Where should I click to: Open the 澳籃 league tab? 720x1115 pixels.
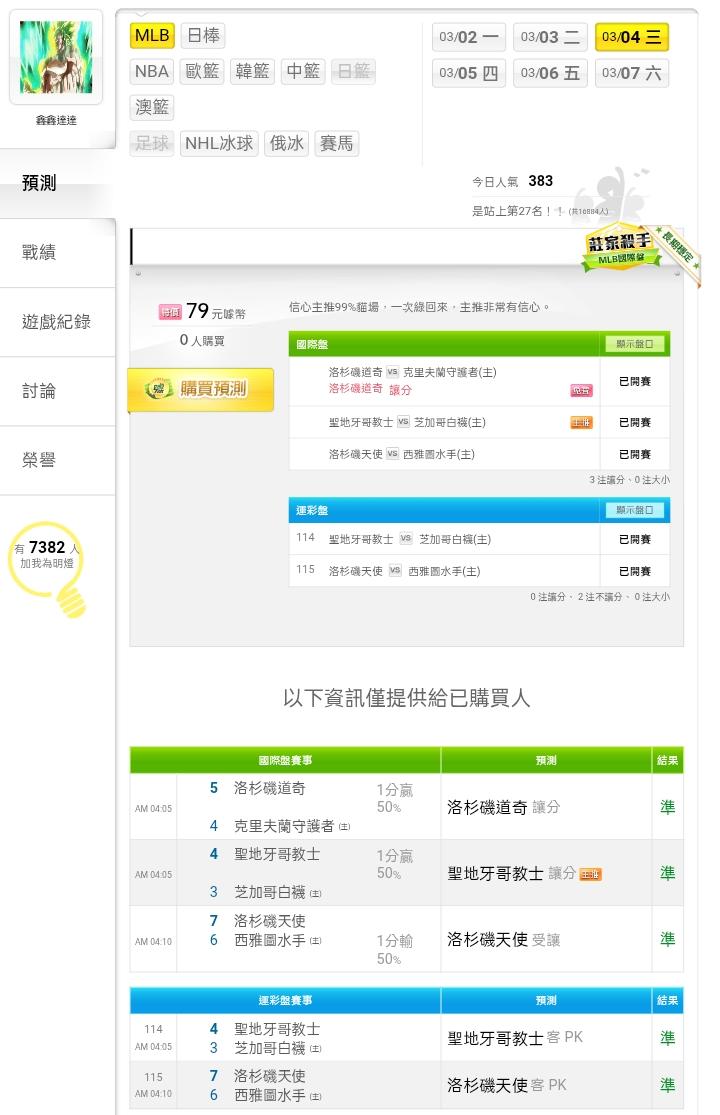152,107
